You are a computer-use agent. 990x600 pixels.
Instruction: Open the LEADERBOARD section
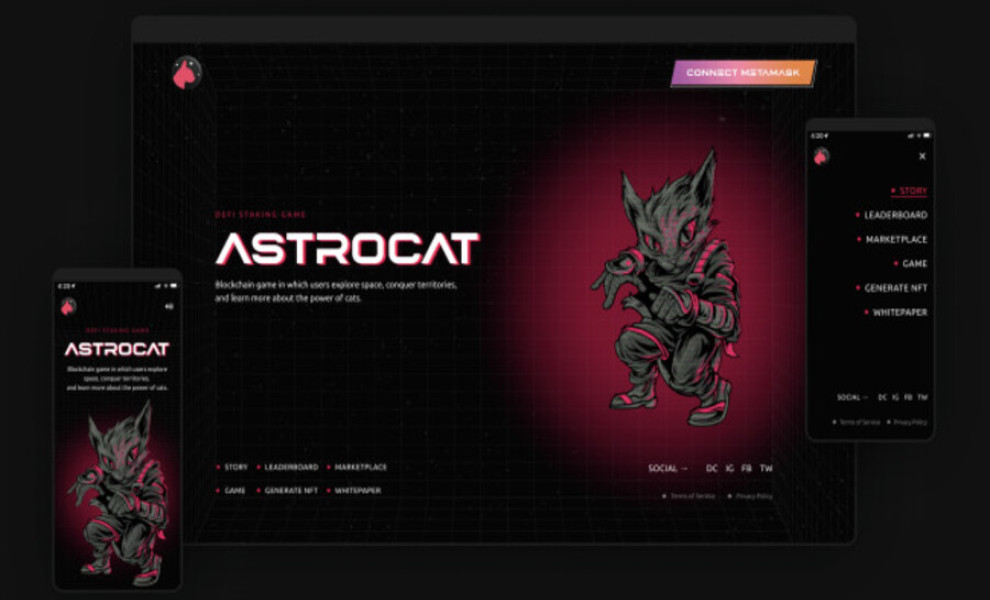click(x=291, y=465)
